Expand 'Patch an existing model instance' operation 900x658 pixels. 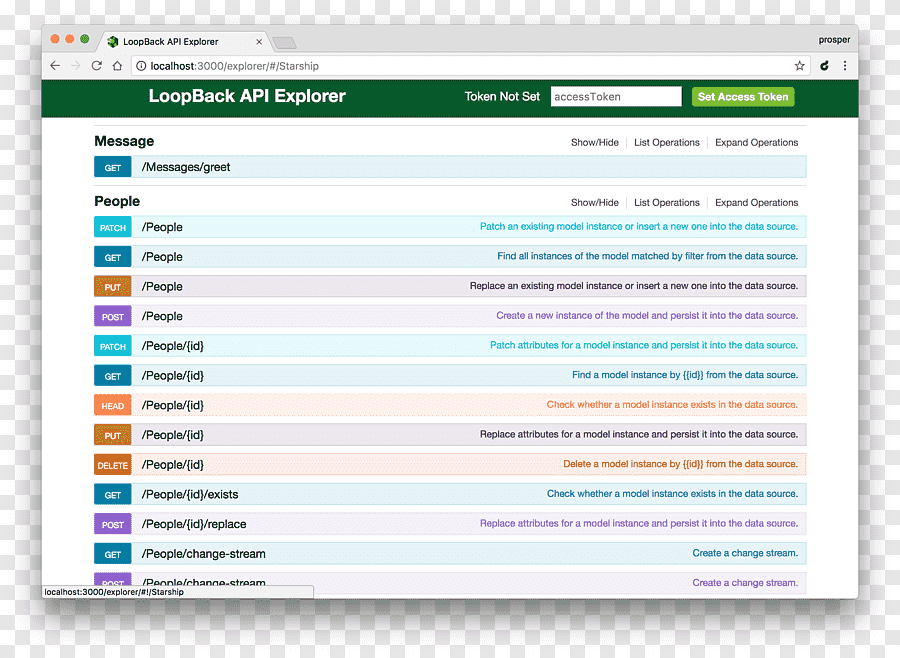pyautogui.click(x=639, y=226)
